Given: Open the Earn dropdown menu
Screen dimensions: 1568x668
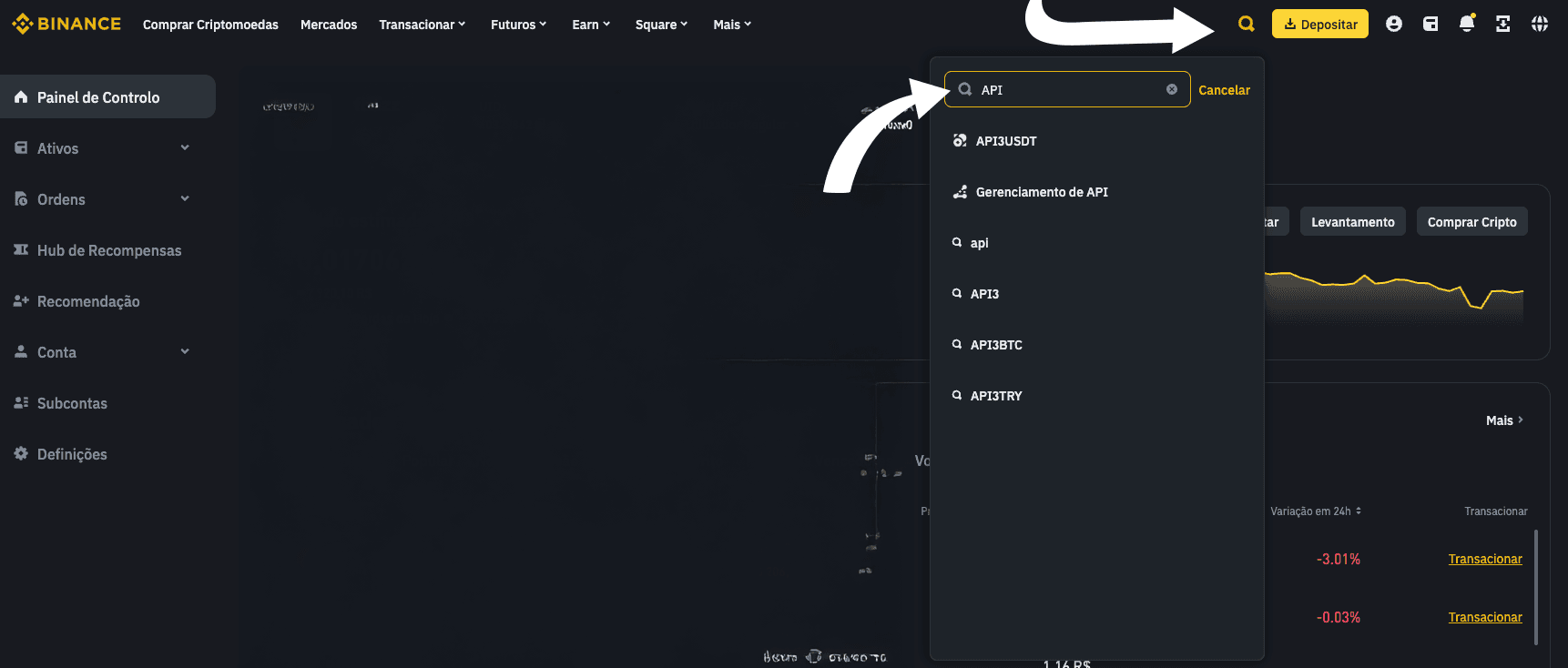Looking at the screenshot, I should pos(591,25).
